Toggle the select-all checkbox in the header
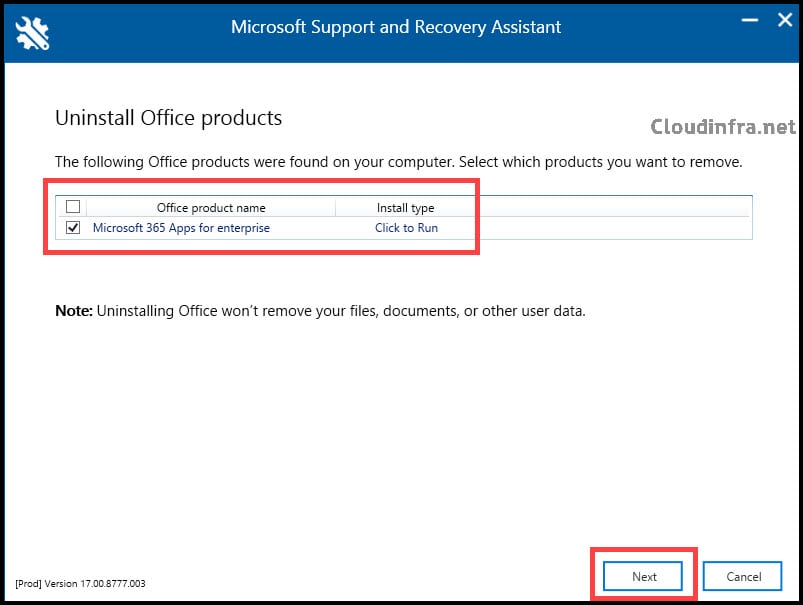Image resolution: width=803 pixels, height=605 pixels. 73,206
